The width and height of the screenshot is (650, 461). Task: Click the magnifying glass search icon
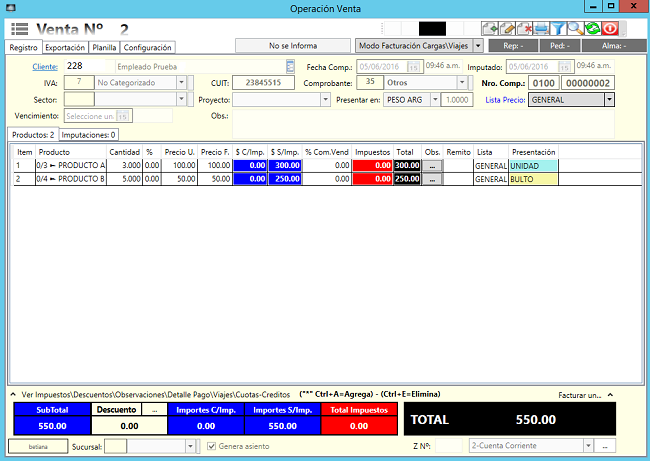[575, 29]
